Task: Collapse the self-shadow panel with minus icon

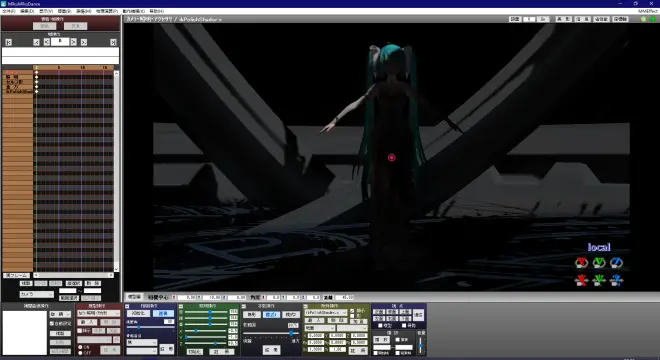Action: coord(244,306)
